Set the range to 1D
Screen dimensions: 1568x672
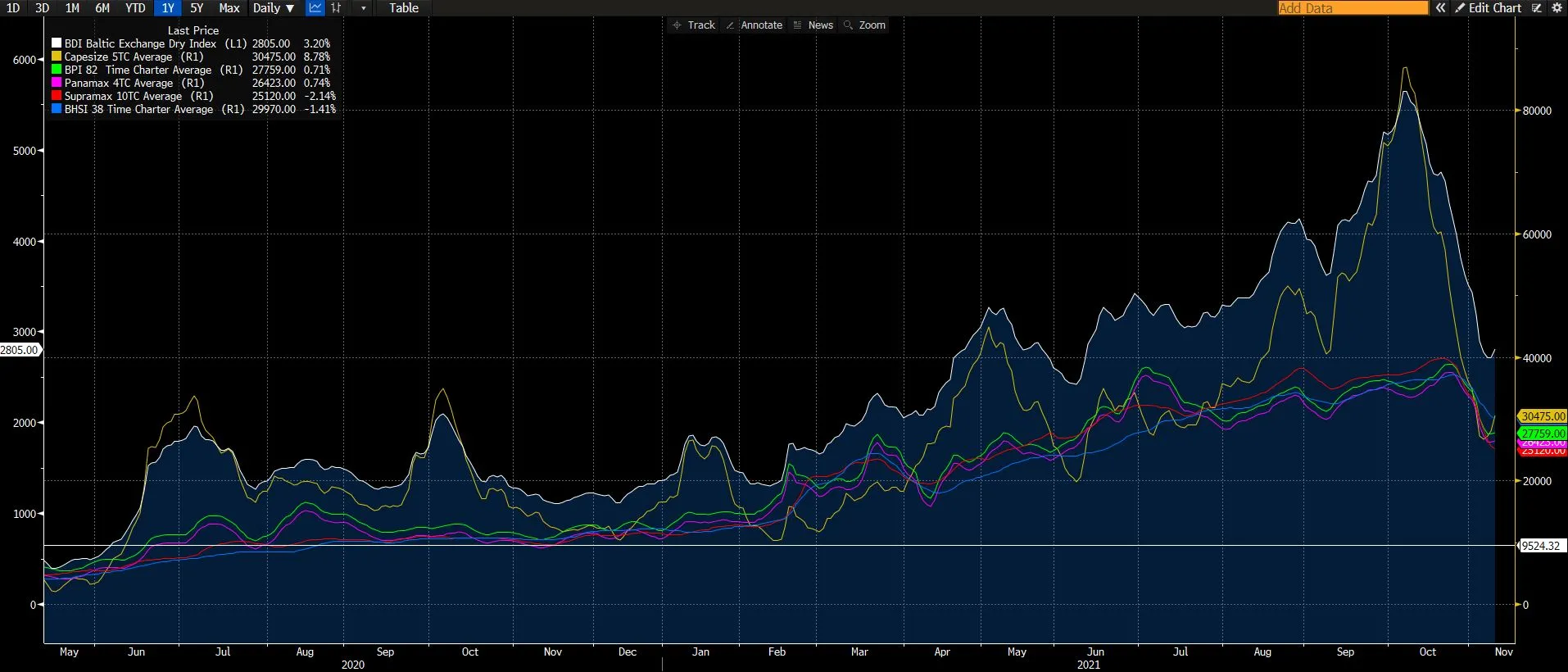pyautogui.click(x=13, y=8)
